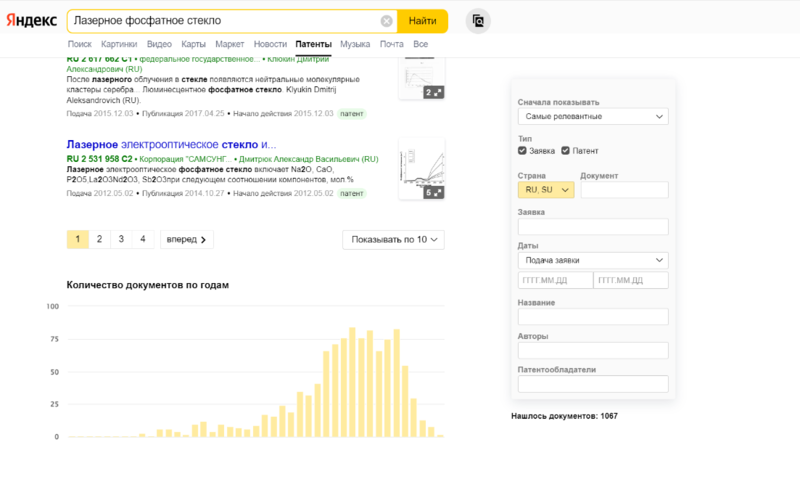Open patent number RU 2 531 958 C2
Viewport: 800px width, 482px height.
pyautogui.click(x=99, y=159)
